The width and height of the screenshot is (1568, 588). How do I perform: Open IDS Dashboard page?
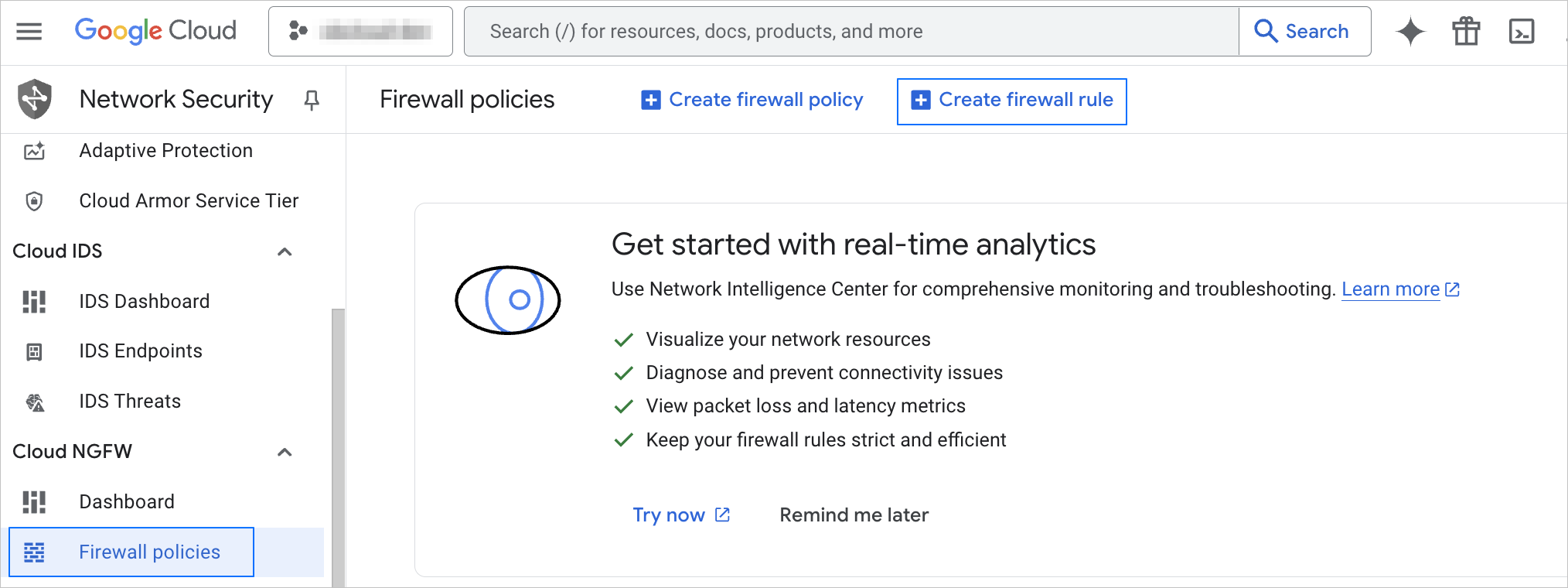[144, 301]
